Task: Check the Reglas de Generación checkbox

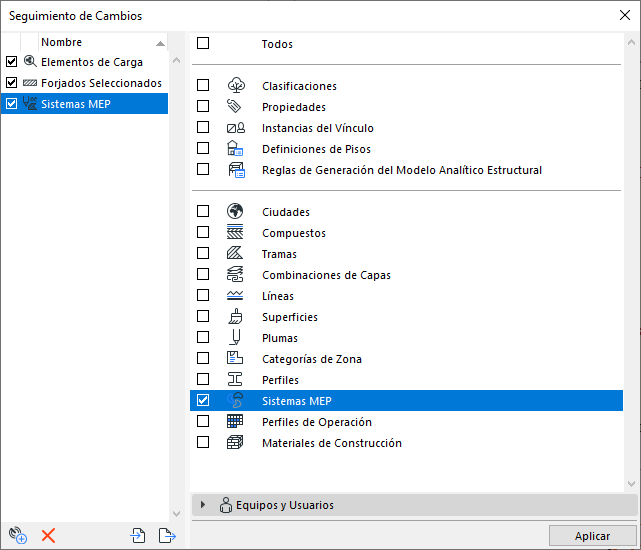Action: 203,169
